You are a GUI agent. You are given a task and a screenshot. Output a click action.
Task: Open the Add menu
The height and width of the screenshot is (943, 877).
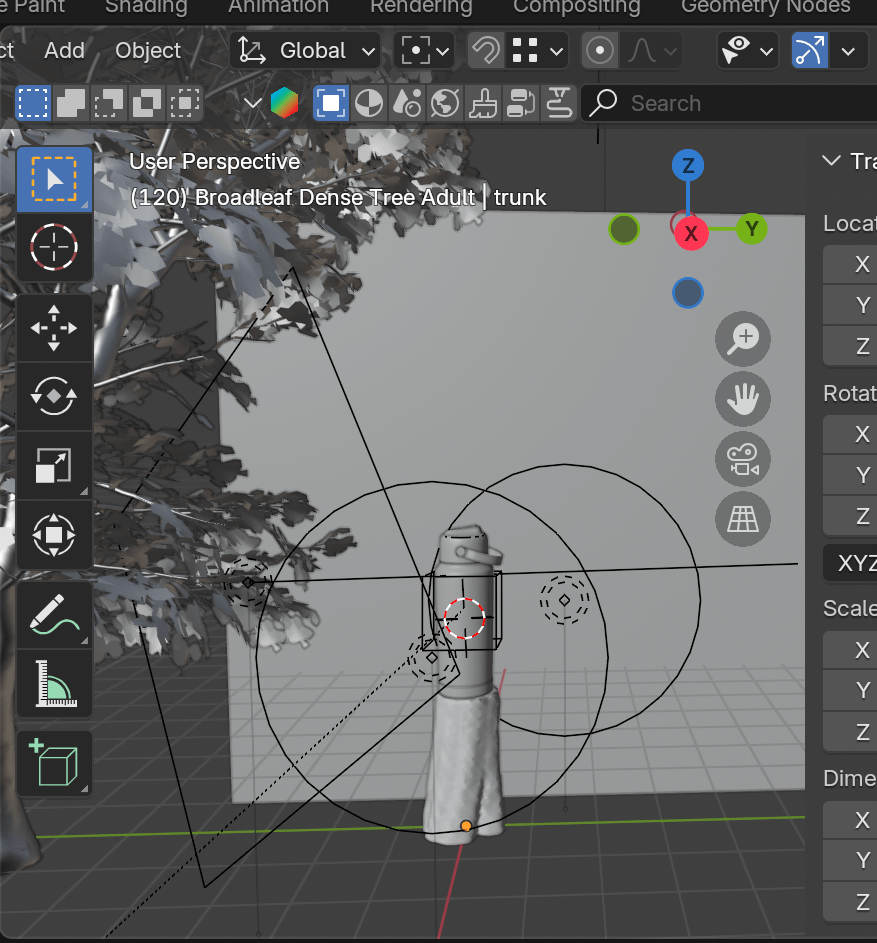pyautogui.click(x=64, y=50)
